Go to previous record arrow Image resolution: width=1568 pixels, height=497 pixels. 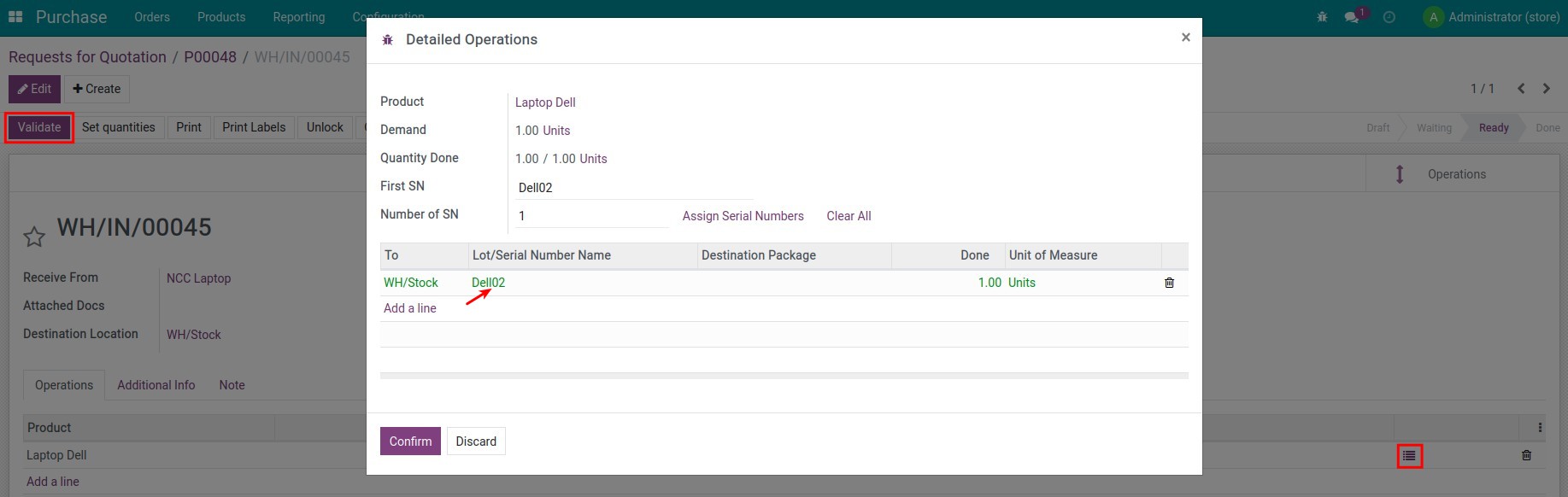pos(1521,89)
